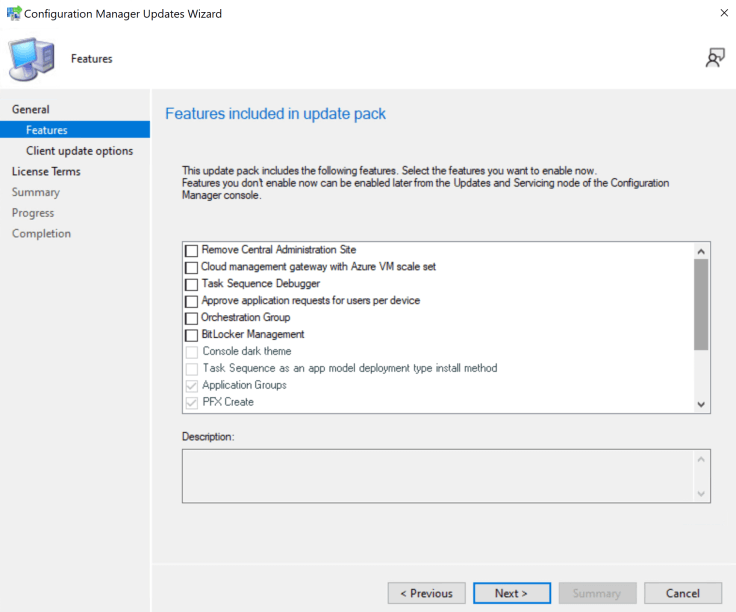The width and height of the screenshot is (736, 612).
Task: Click the PFX Create checkbox
Action: 192,403
